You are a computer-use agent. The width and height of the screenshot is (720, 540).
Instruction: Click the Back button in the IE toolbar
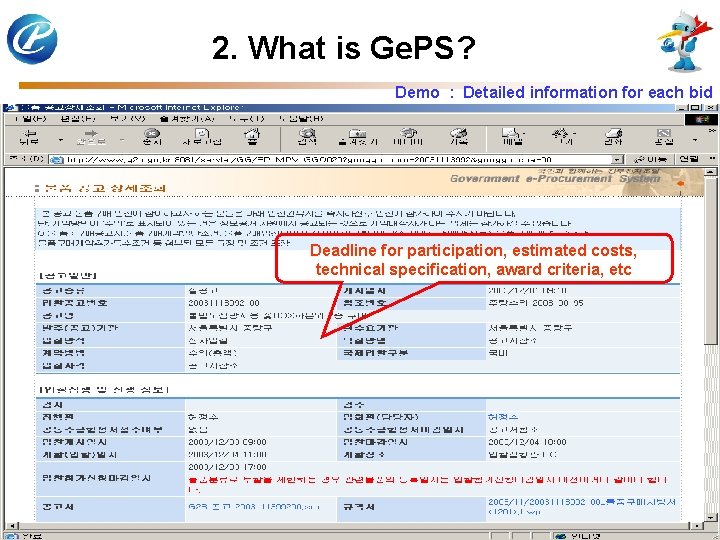click(x=30, y=136)
